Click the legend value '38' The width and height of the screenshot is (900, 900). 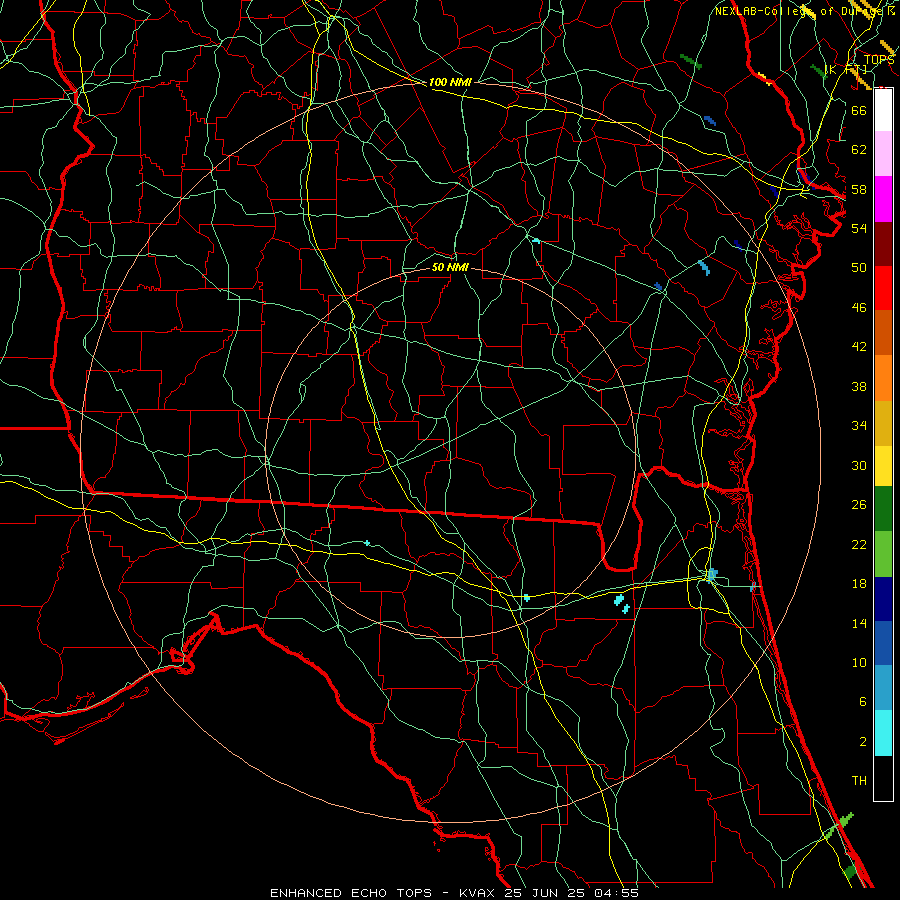tap(859, 386)
